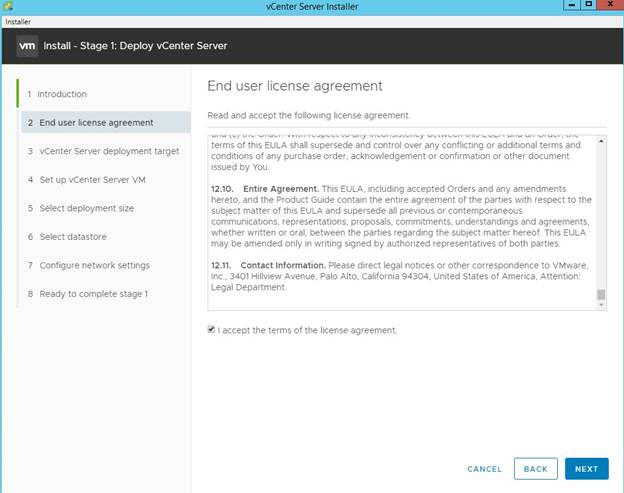Image resolution: width=624 pixels, height=493 pixels.
Task: Click the license scrollbar up arrow
Action: pos(601,141)
